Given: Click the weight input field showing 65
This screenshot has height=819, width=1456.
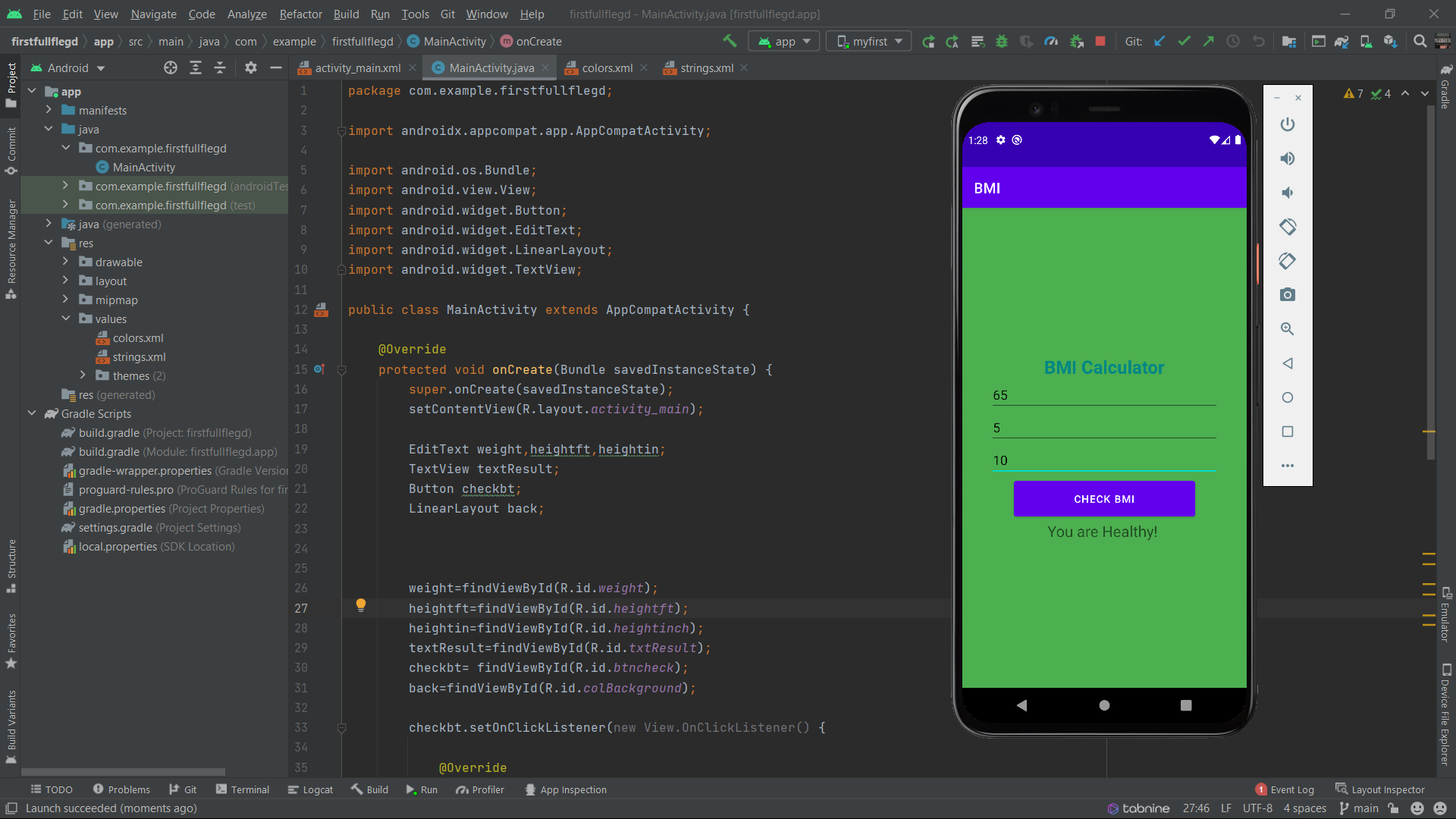Looking at the screenshot, I should [1103, 395].
